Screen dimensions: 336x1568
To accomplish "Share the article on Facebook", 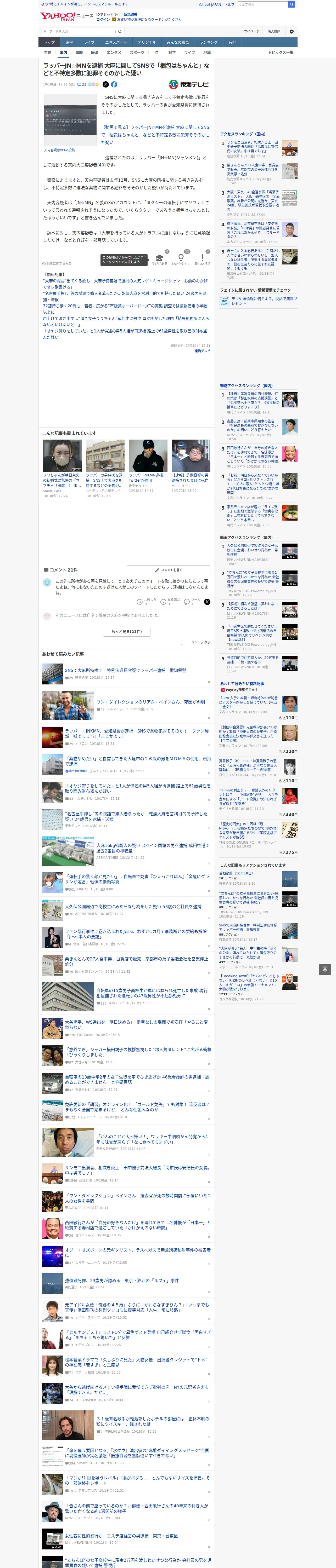I will pos(114,85).
